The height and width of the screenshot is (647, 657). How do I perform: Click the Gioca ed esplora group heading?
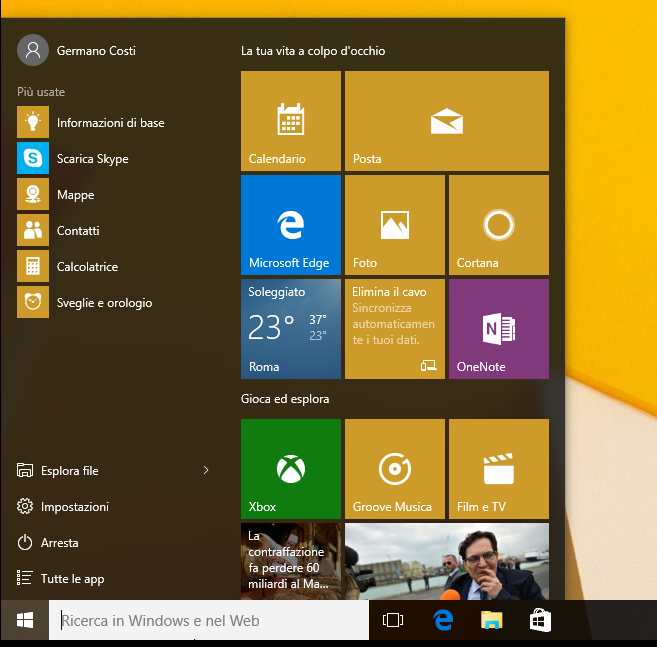pyautogui.click(x=285, y=399)
